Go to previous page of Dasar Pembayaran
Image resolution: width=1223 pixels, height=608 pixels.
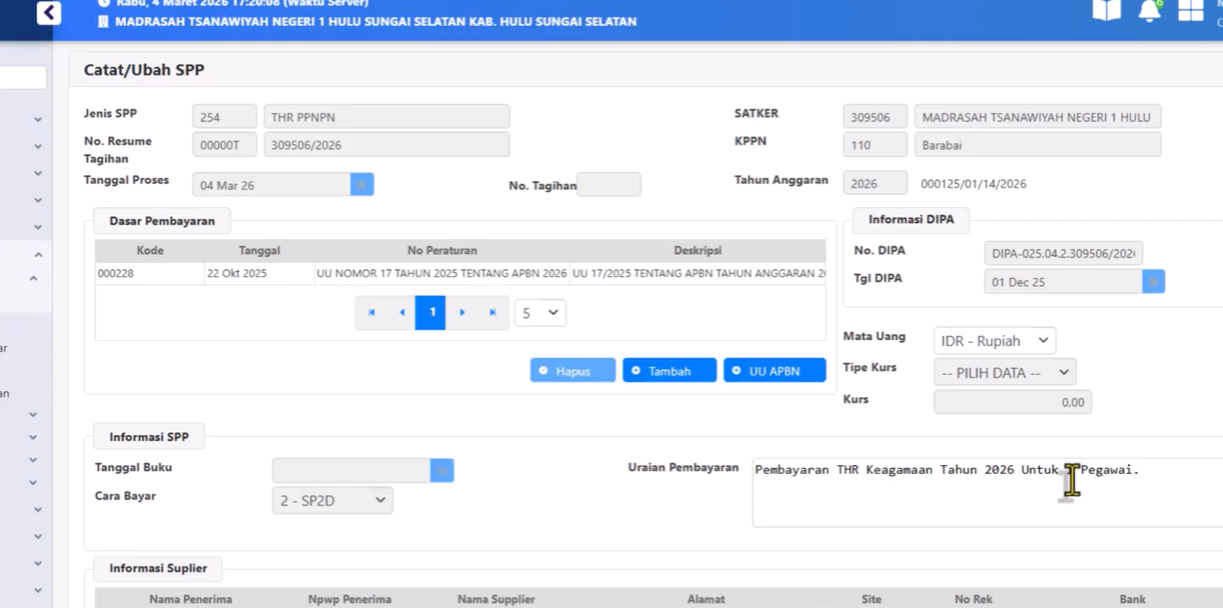[x=401, y=313]
